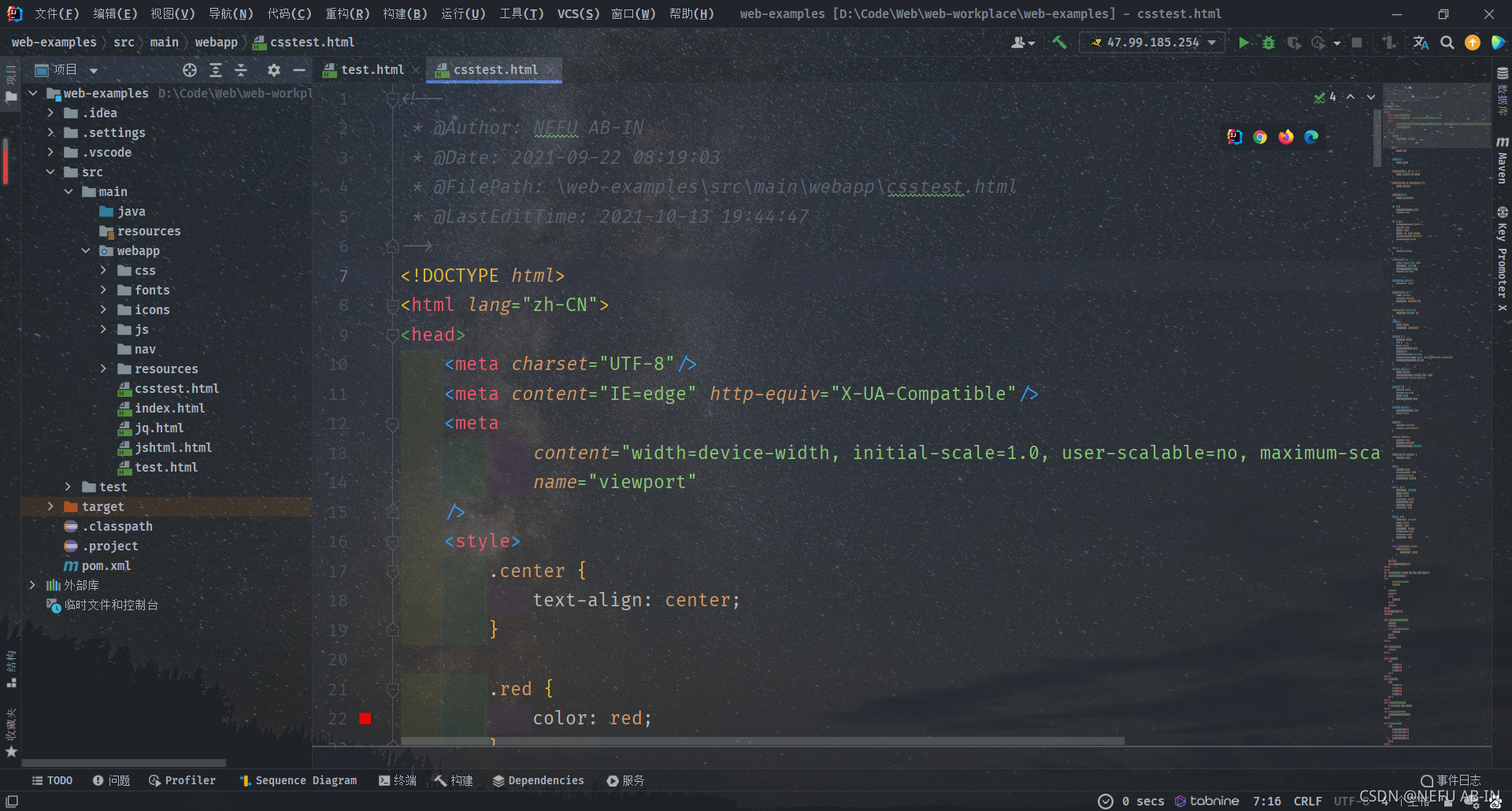Build the project with the hammer icon
1512x811 pixels.
pos(1060,43)
